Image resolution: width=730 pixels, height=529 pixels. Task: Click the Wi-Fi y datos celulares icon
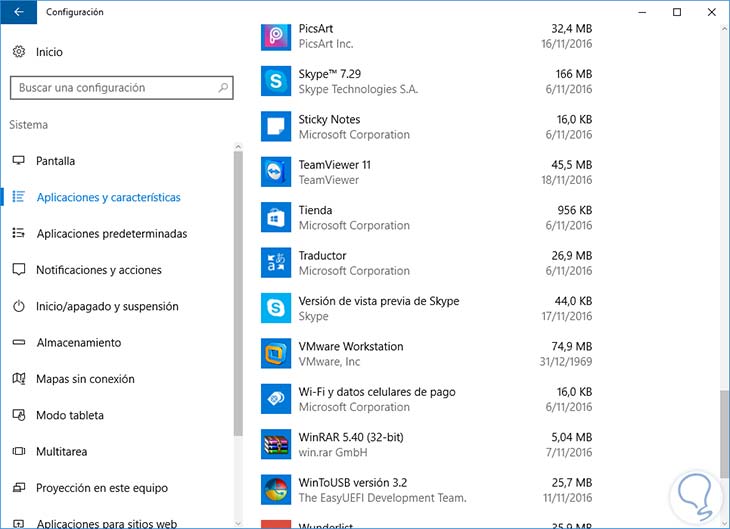275,399
